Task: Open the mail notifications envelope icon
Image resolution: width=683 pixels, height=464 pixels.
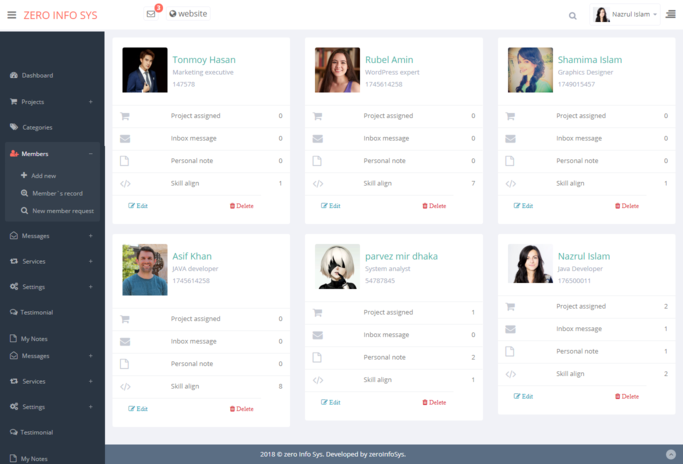Action: point(151,14)
